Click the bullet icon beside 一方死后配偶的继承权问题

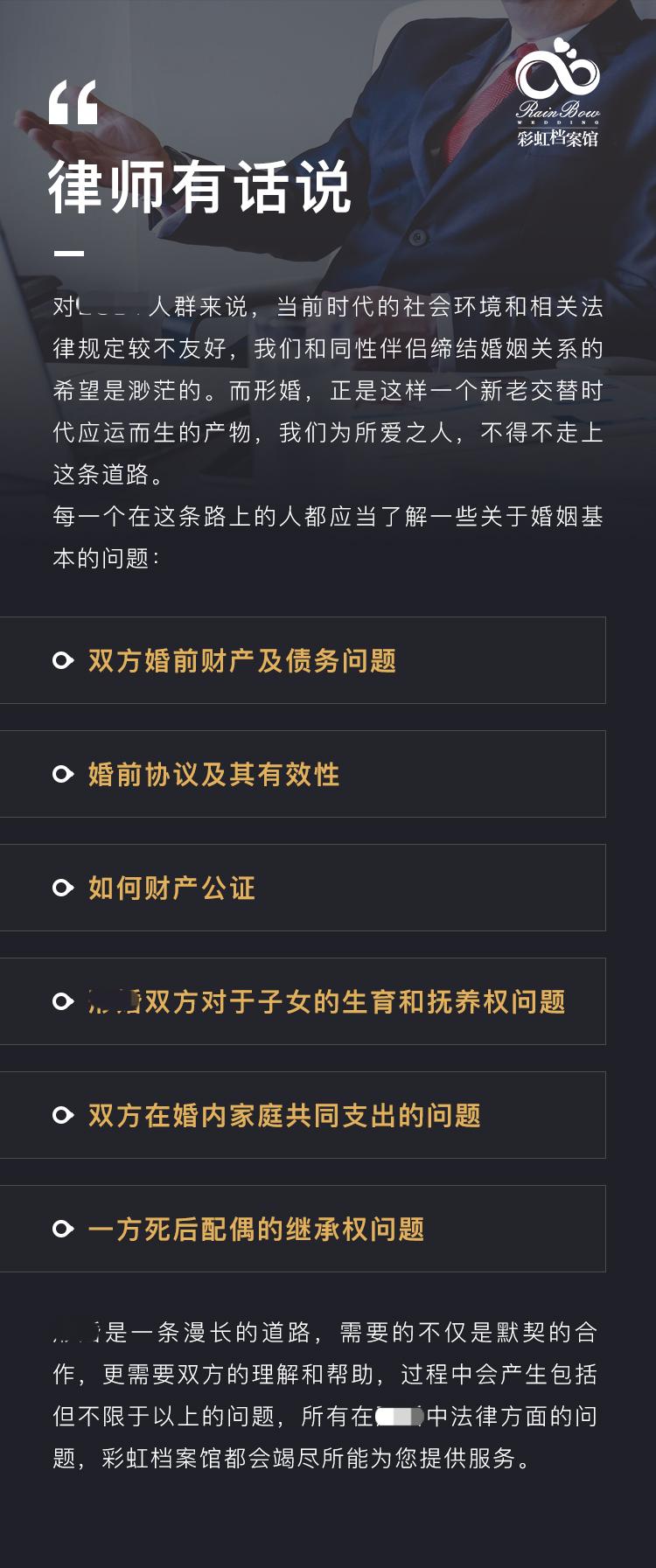(63, 1229)
